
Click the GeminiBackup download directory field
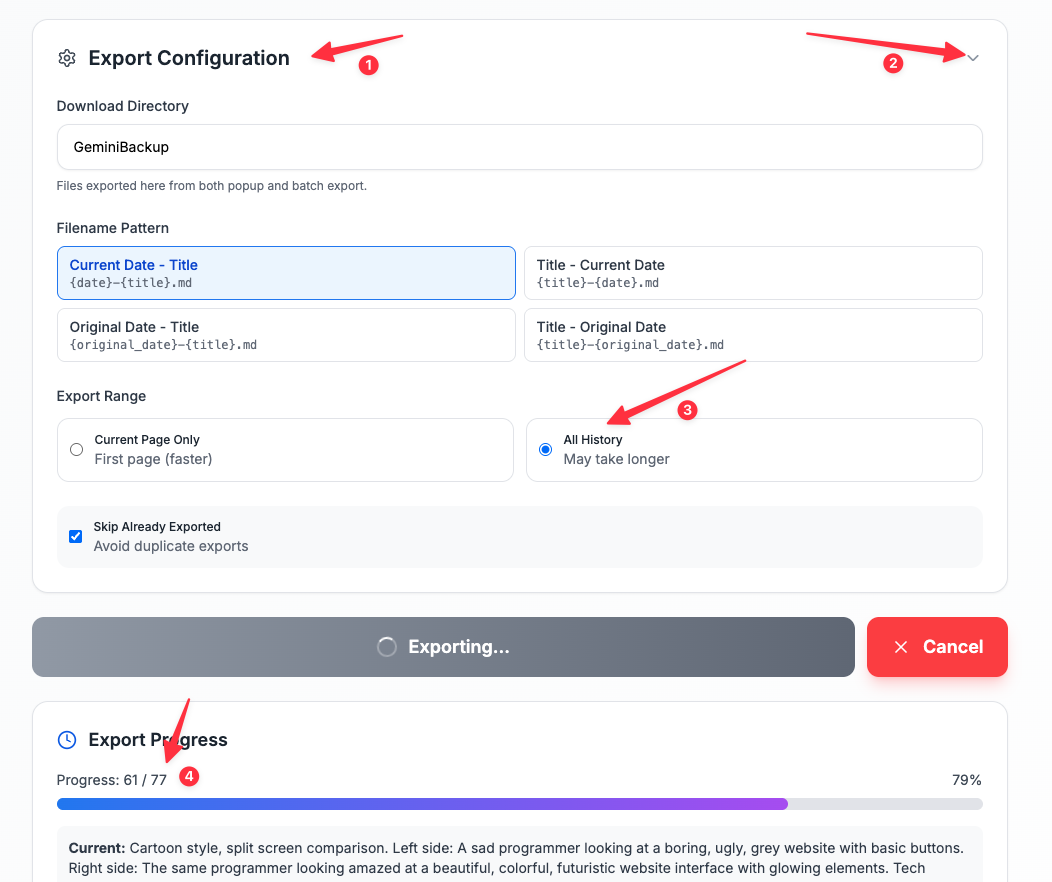(x=520, y=146)
